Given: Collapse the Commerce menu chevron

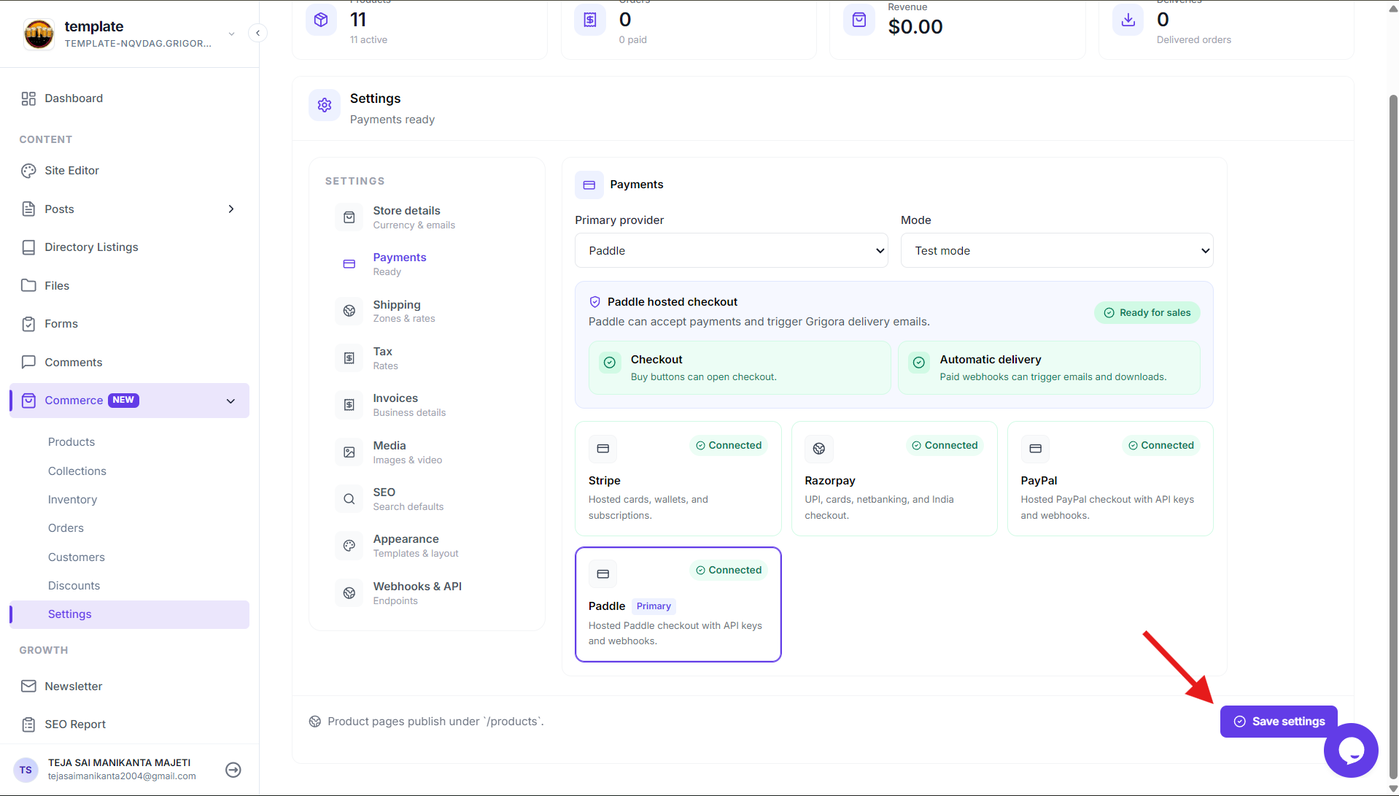Looking at the screenshot, I should tap(231, 401).
